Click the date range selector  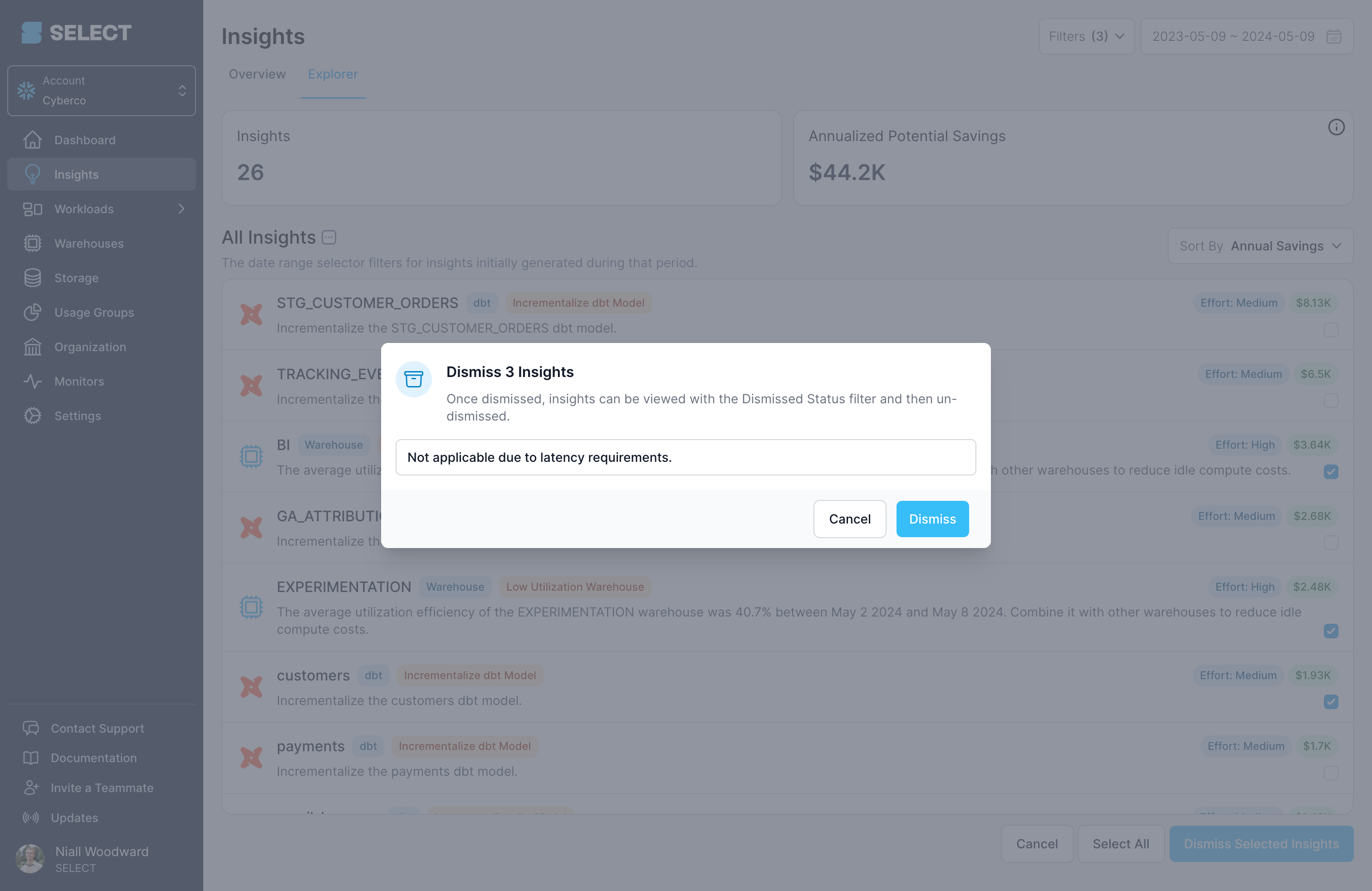[x=1244, y=36]
